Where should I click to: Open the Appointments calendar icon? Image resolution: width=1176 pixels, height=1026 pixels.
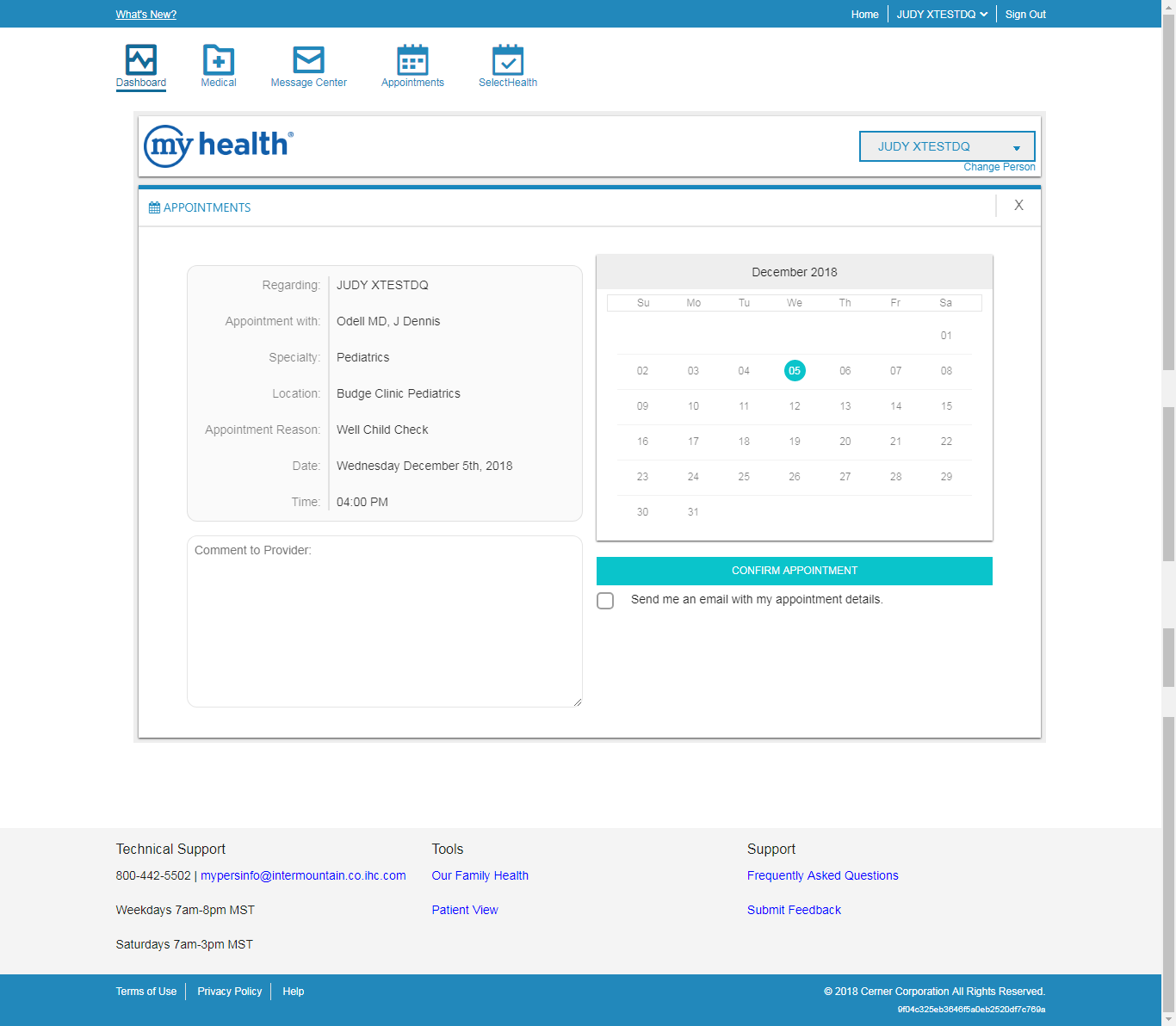tap(412, 61)
